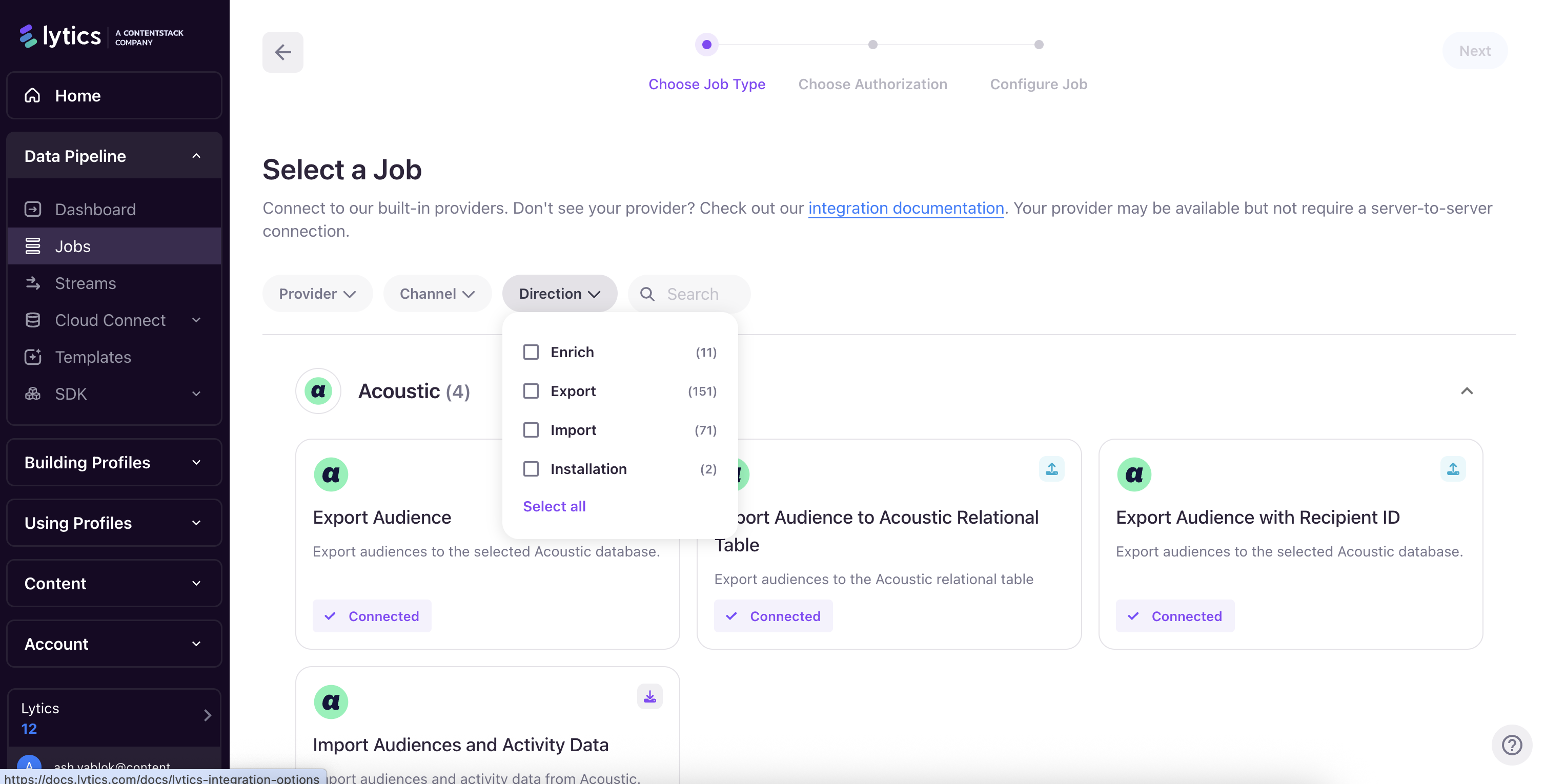Click the Templates sidebar icon
Viewport: 1545px width, 784px height.
click(32, 357)
